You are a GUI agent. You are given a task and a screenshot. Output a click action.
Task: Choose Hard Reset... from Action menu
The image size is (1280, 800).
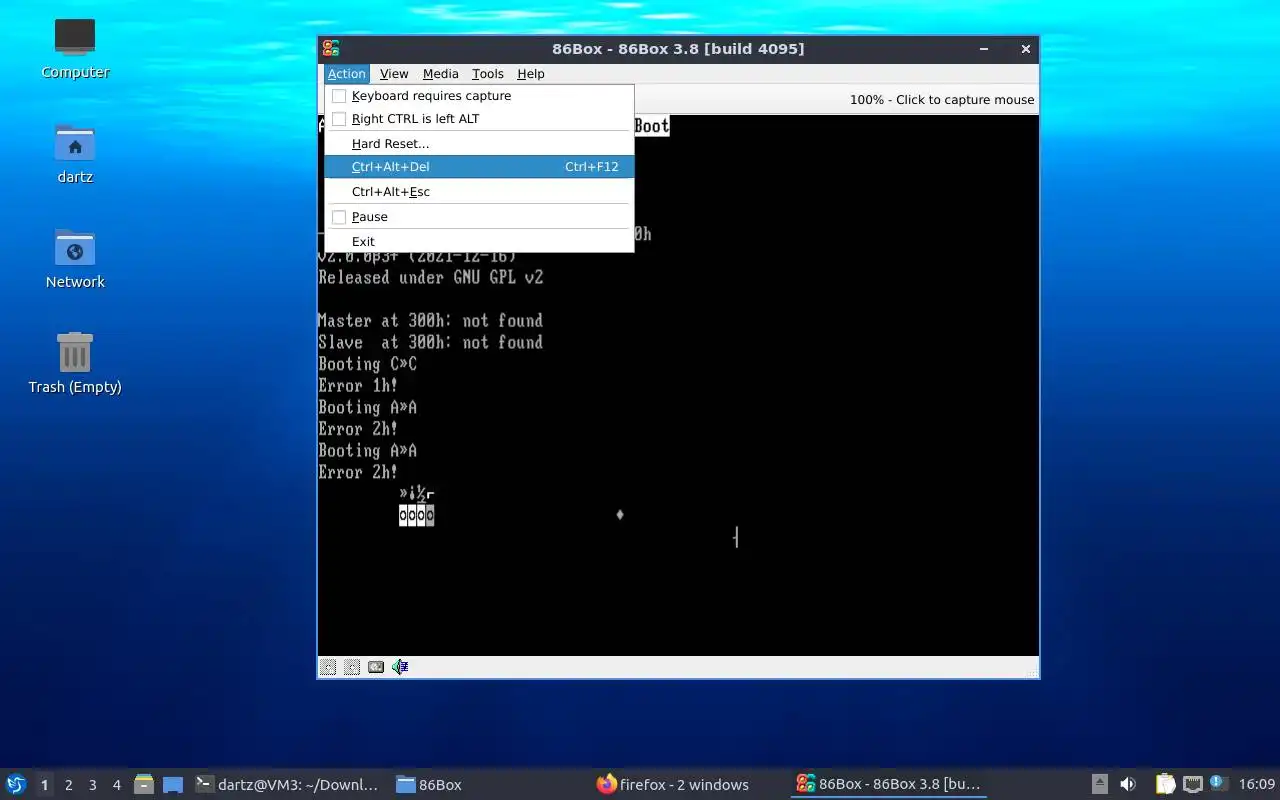point(479,144)
